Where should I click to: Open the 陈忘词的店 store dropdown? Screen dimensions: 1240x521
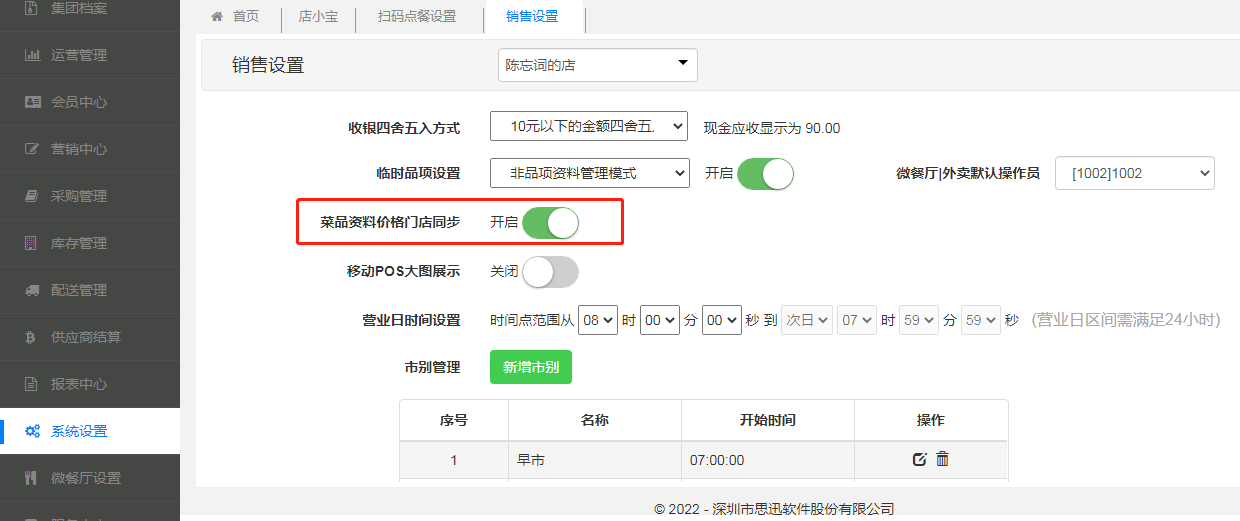597,65
